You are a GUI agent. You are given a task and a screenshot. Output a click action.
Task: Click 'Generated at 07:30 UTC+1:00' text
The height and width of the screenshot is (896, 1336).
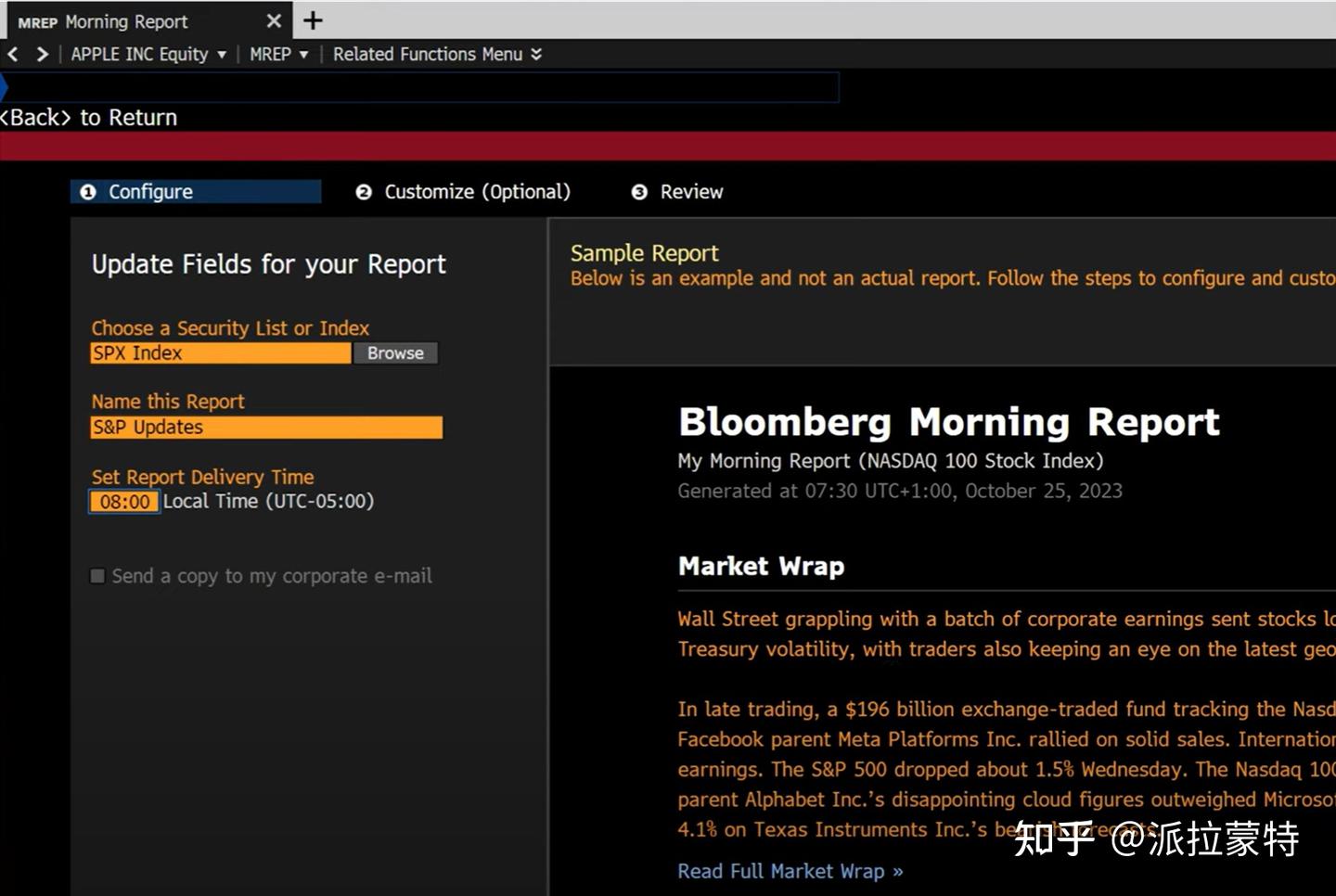[900, 491]
